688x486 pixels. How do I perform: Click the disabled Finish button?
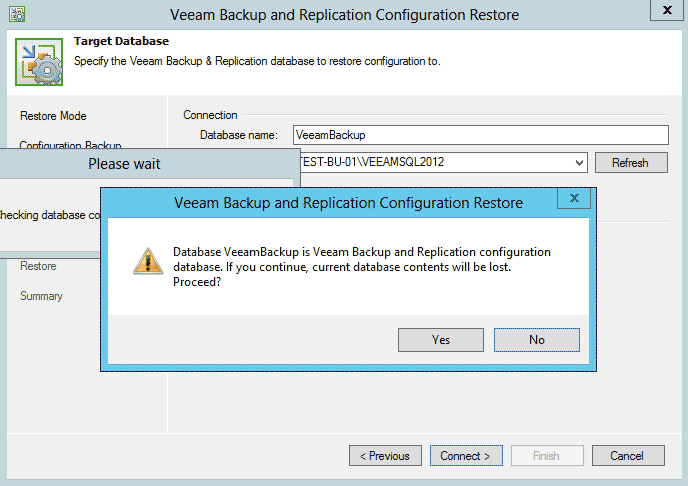click(x=547, y=456)
